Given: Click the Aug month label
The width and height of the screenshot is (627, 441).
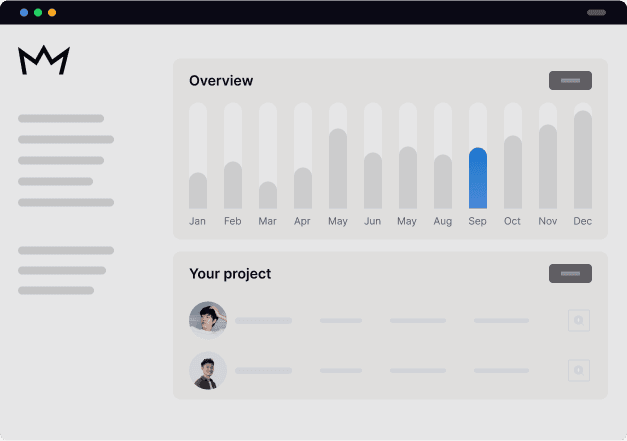Looking at the screenshot, I should coord(443,221).
